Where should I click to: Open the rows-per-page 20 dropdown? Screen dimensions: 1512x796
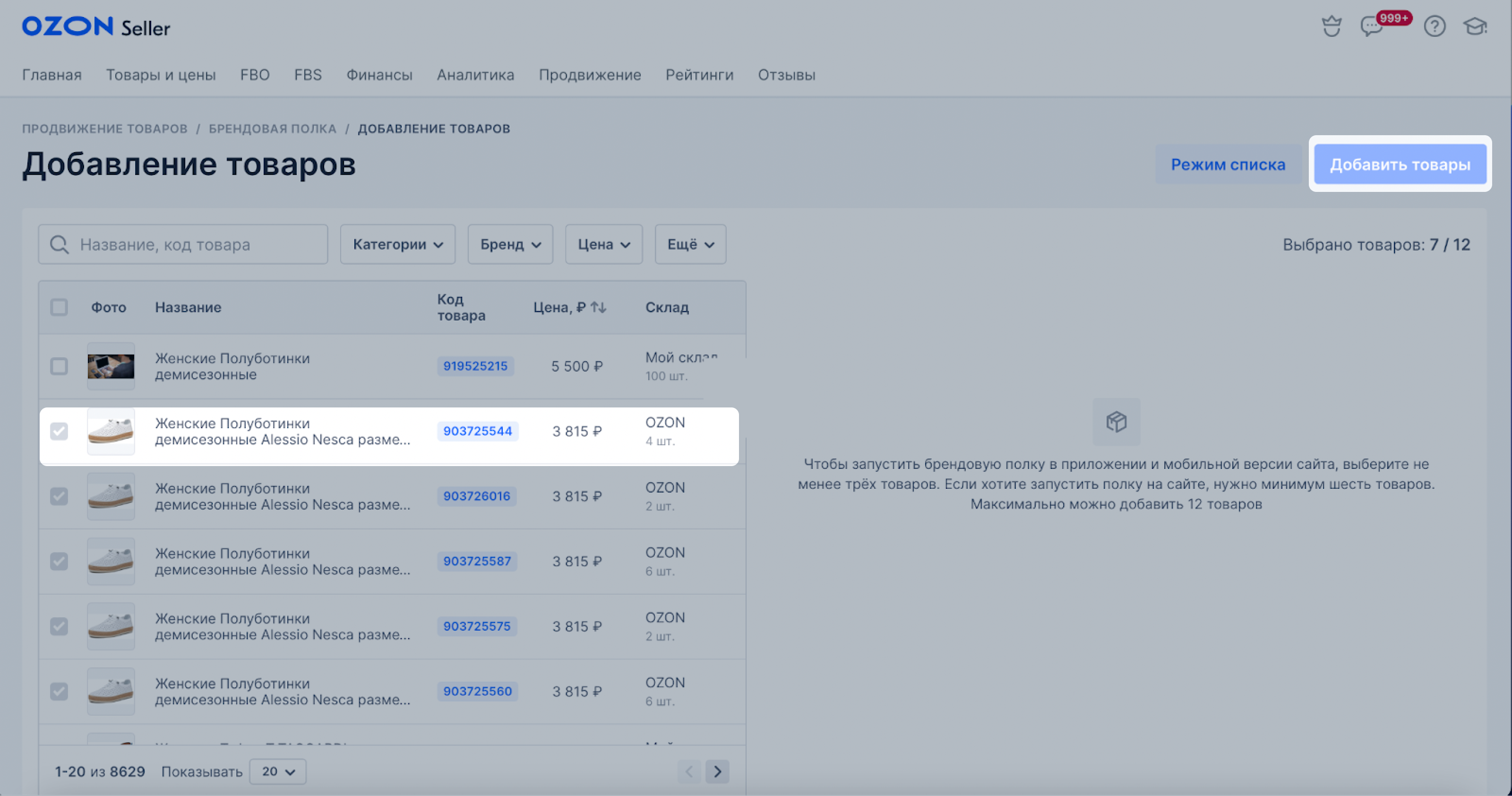tap(278, 771)
